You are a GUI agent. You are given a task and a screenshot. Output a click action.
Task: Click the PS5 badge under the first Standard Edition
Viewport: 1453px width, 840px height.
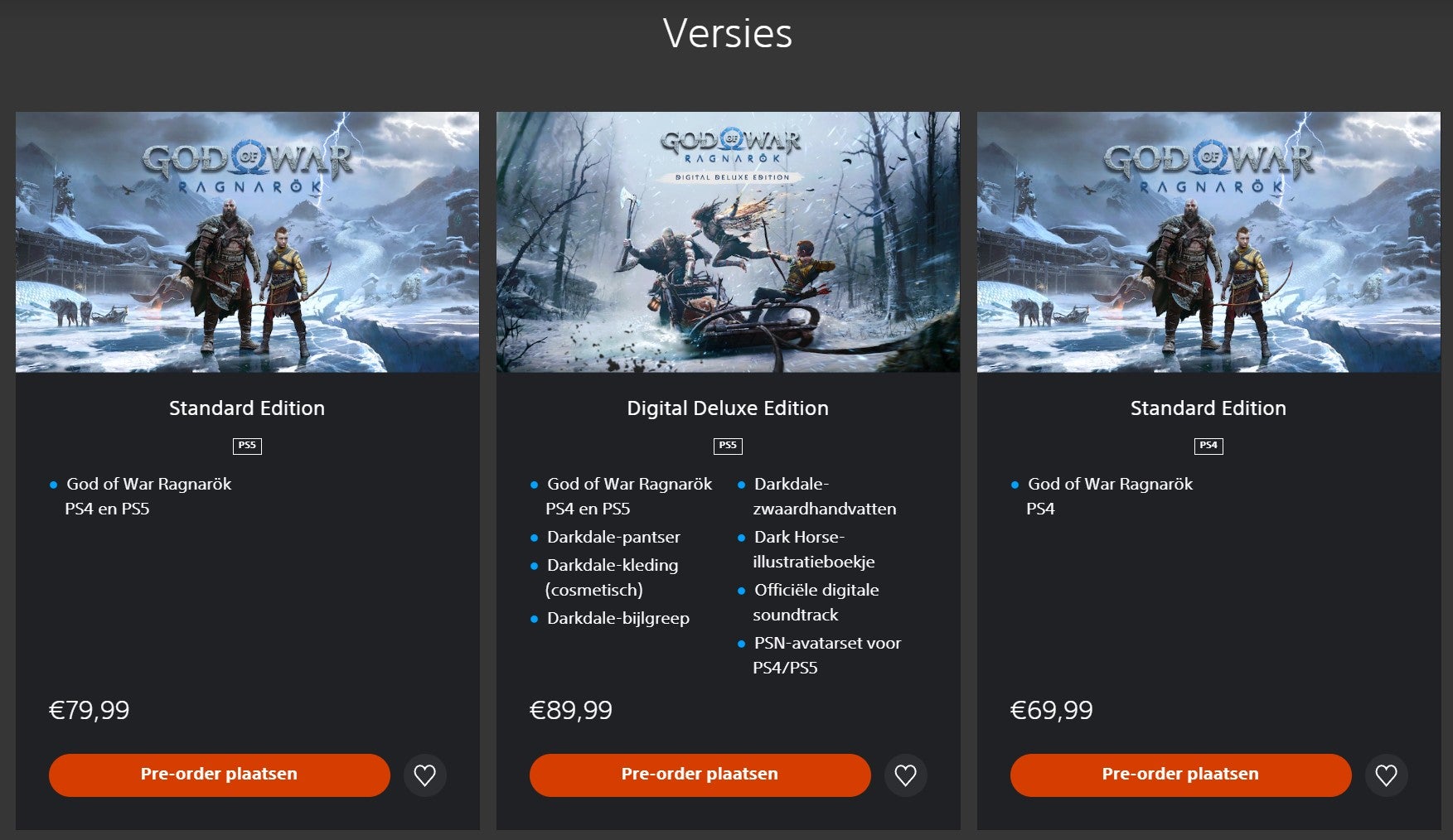tap(247, 446)
